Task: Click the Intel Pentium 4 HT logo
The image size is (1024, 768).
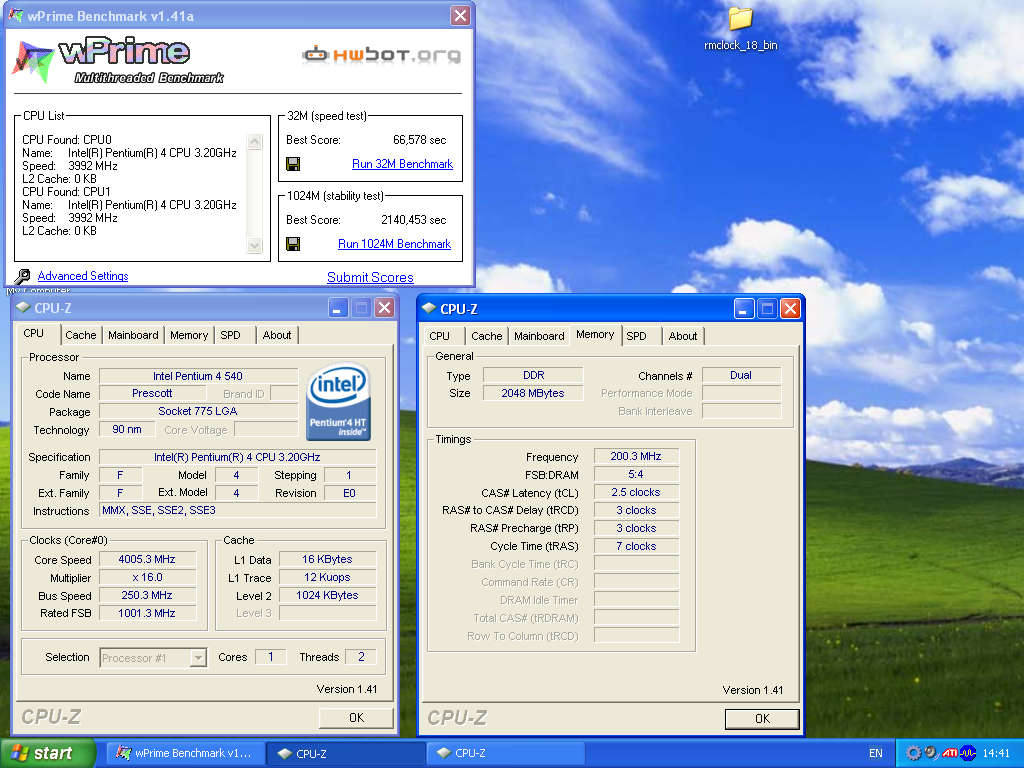Action: pyautogui.click(x=338, y=402)
